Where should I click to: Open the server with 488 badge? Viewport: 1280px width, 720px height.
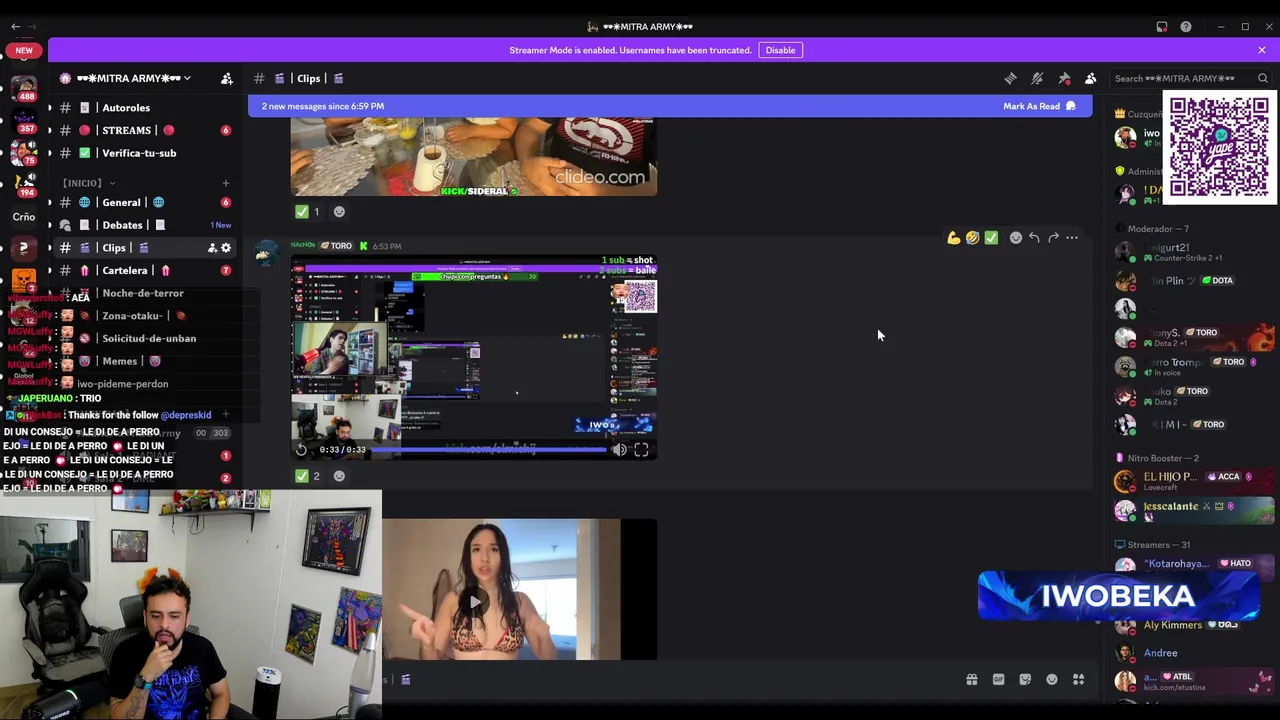click(24, 87)
